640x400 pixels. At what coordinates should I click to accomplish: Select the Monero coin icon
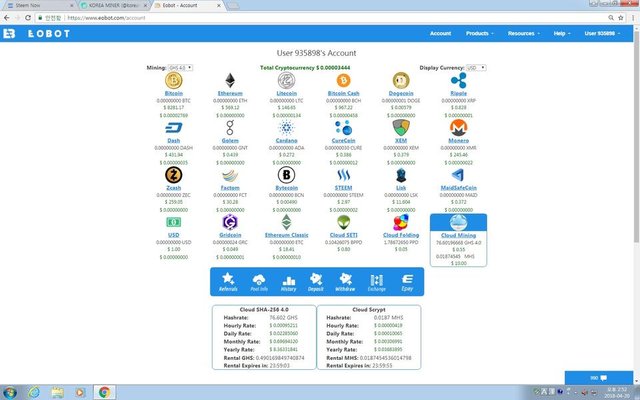point(458,128)
